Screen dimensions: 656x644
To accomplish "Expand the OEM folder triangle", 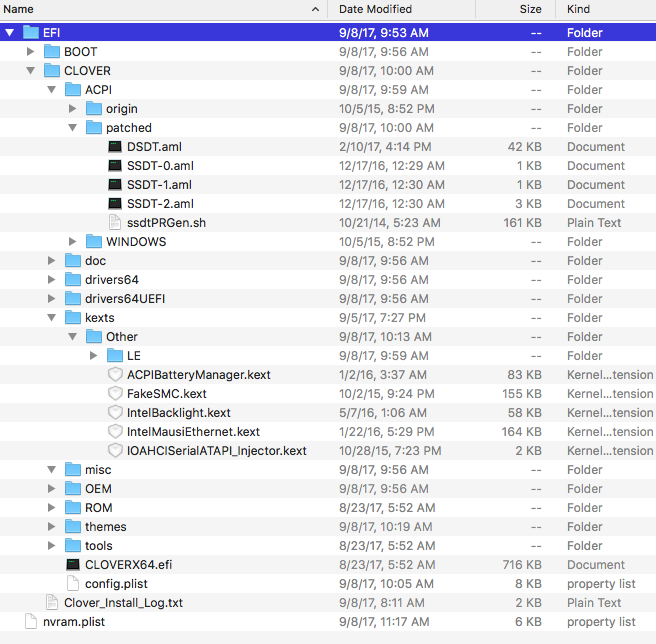I will (x=51, y=488).
